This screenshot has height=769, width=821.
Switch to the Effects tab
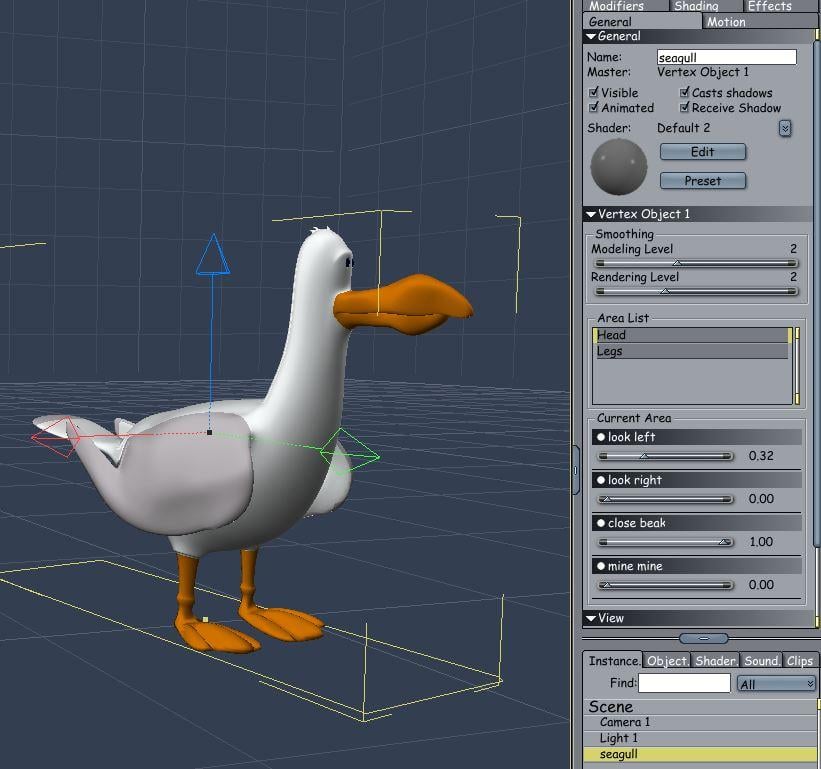click(x=780, y=6)
